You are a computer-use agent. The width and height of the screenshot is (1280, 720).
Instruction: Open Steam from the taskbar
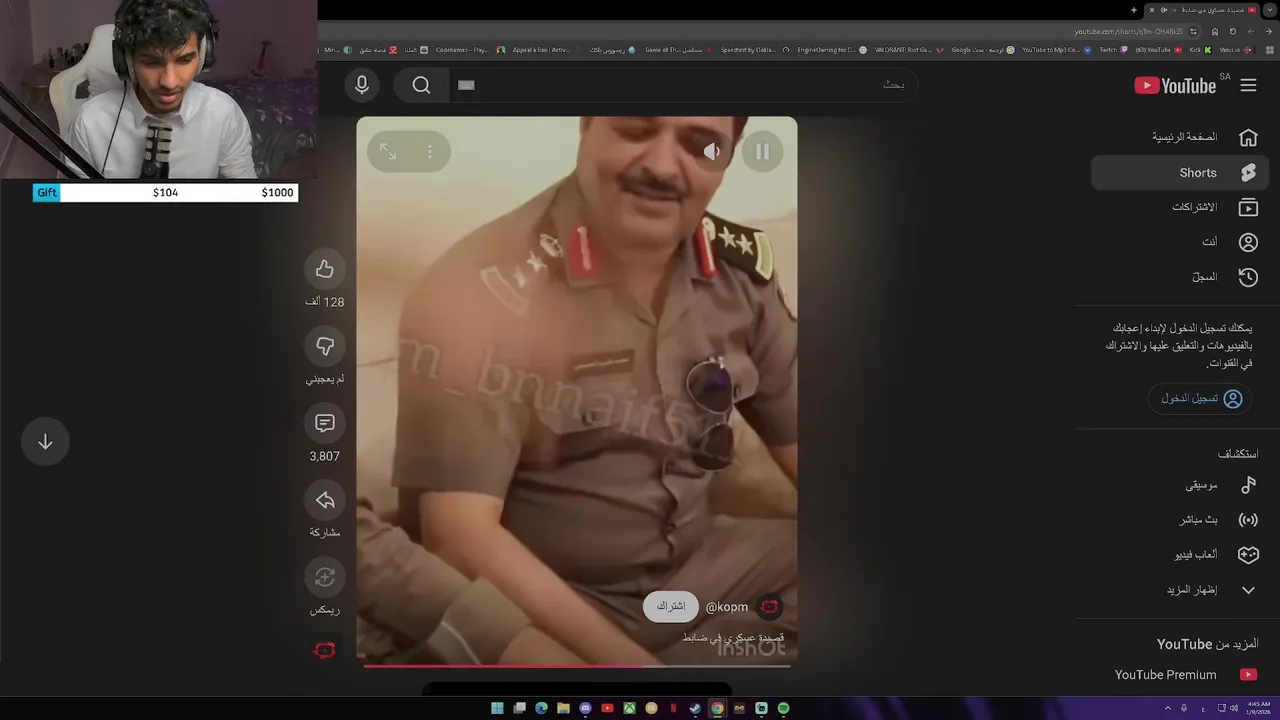click(x=695, y=708)
